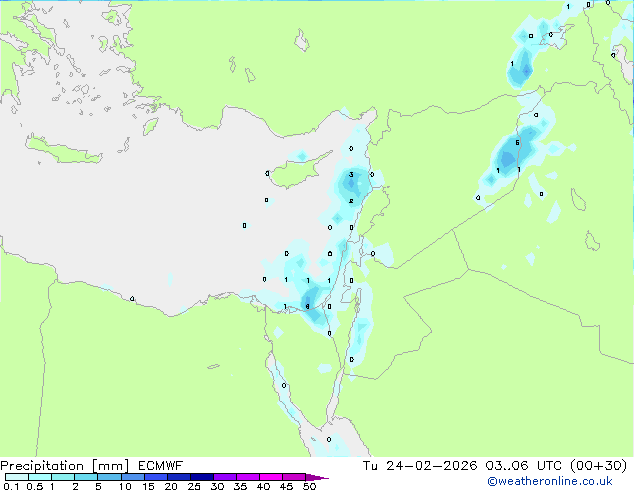Choose the 15–20 mm blue legend swatch
Image resolution: width=634 pixels, height=490 pixels.
(x=155, y=477)
